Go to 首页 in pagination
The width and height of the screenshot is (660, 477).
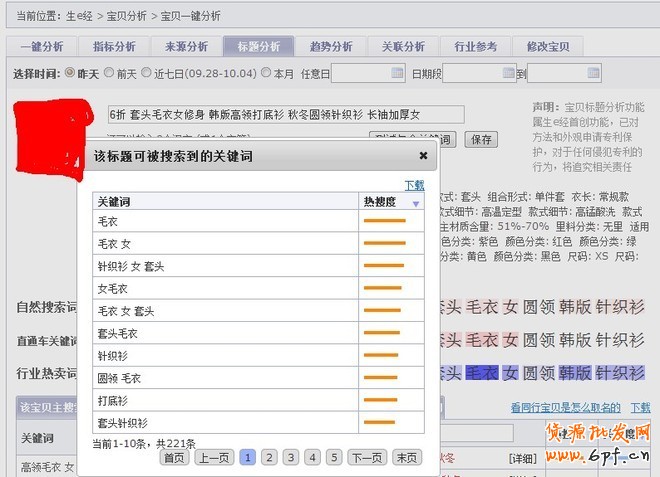pos(174,458)
